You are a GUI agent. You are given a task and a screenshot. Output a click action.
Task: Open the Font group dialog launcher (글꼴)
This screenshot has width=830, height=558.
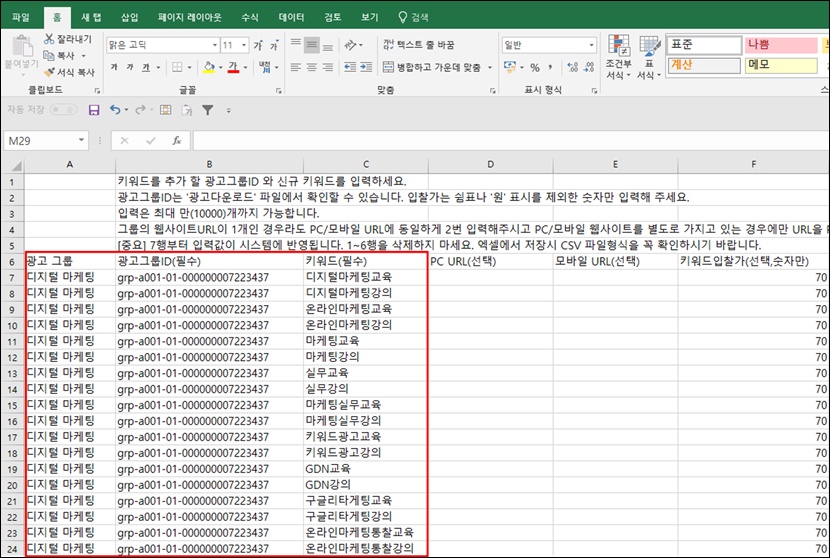tap(278, 91)
